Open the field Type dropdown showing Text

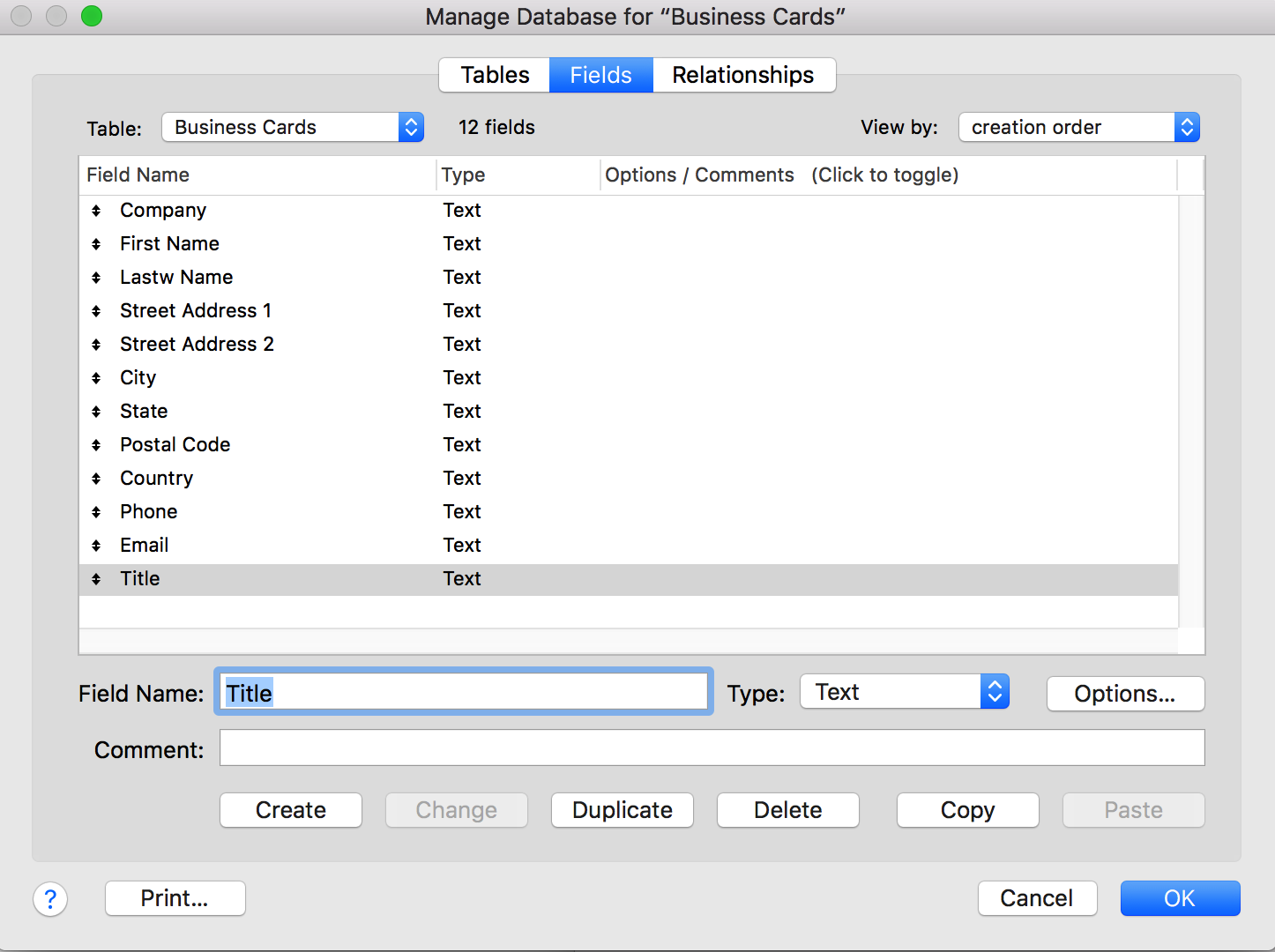pos(905,692)
